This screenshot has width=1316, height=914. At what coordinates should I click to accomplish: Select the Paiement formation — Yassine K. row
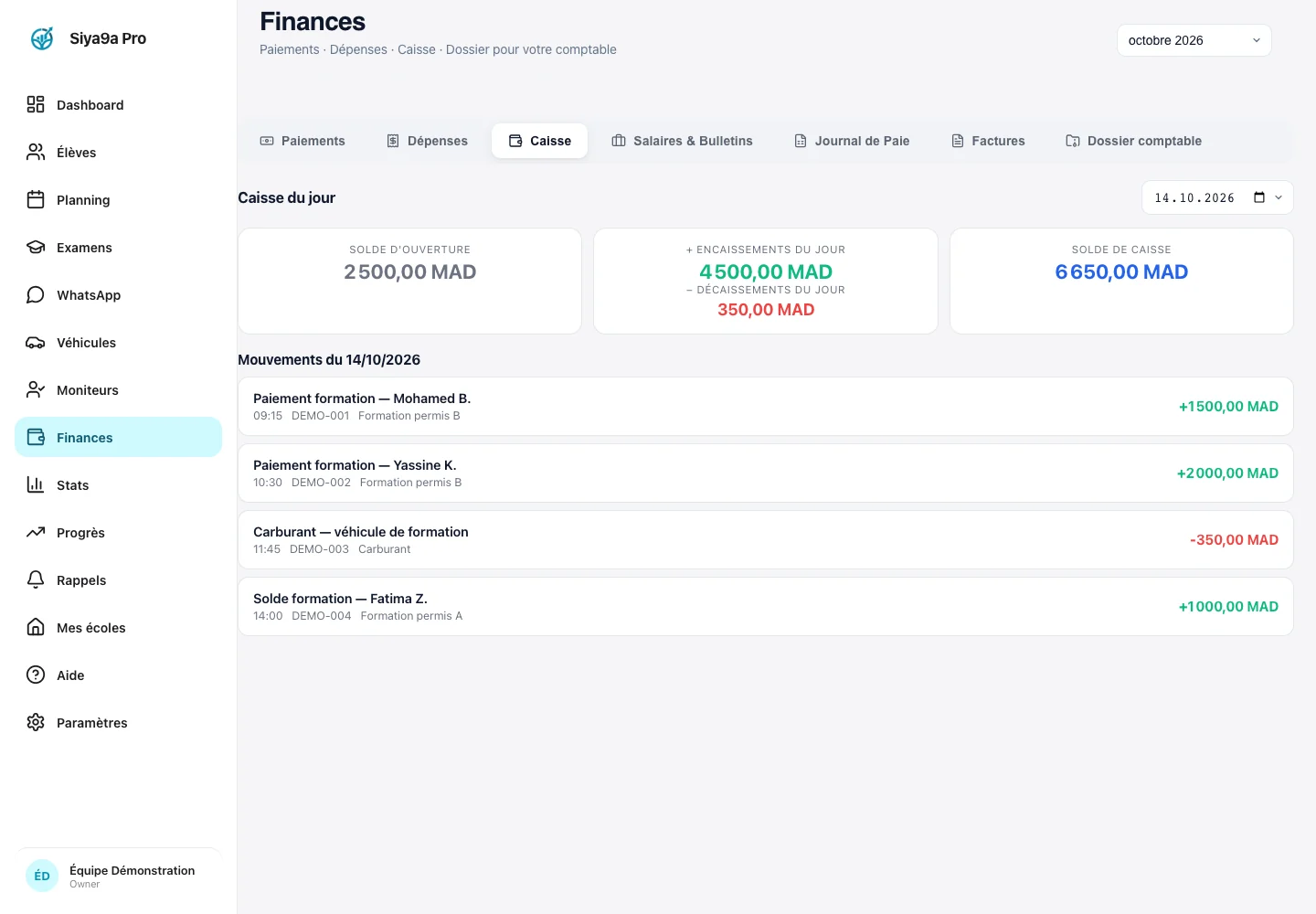point(766,473)
